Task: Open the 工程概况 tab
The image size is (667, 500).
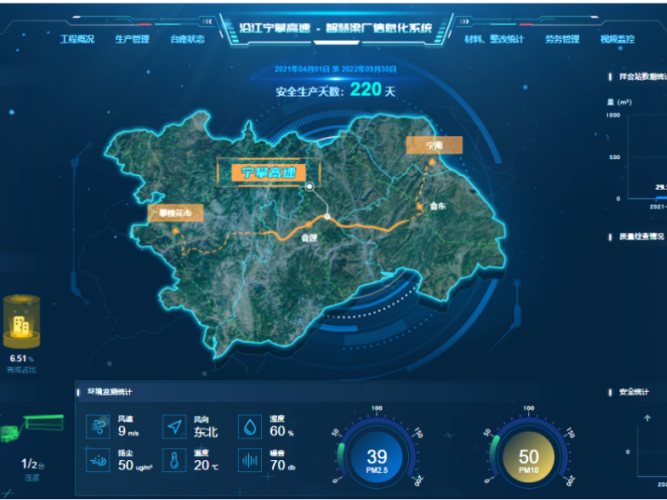Action: [77, 39]
